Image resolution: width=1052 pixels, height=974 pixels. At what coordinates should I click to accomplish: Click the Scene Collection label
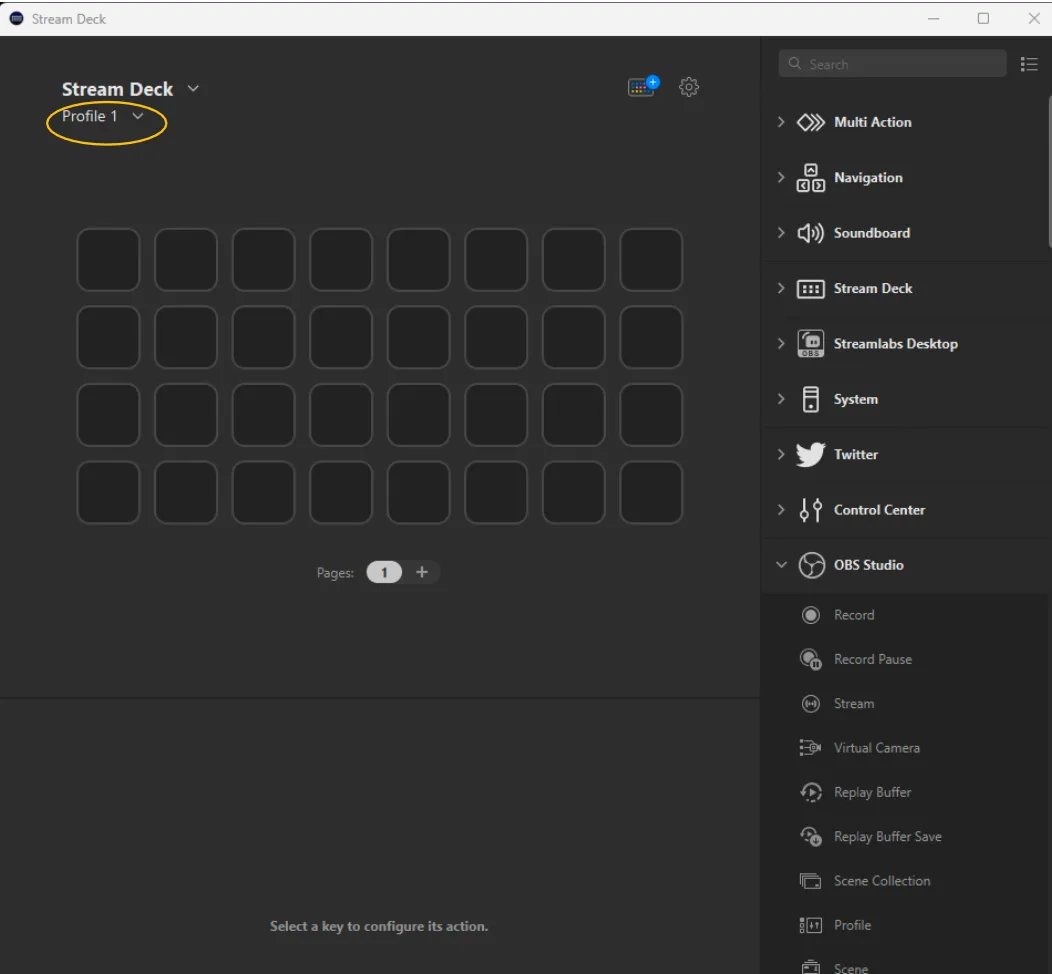pyautogui.click(x=882, y=881)
